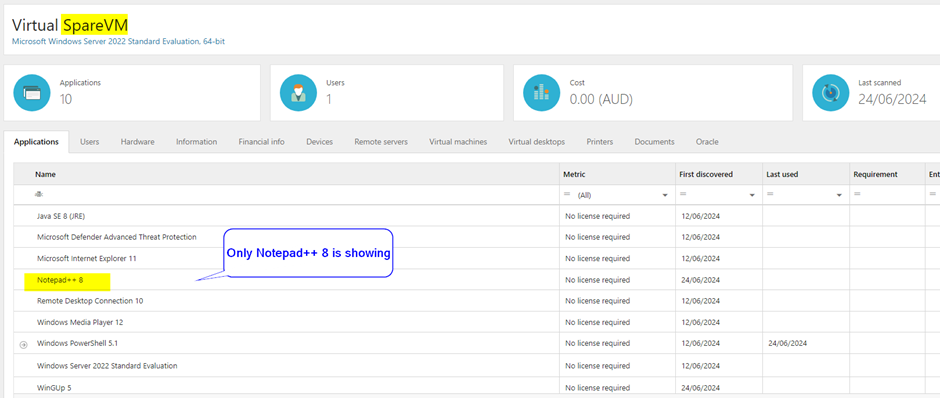Switch to the Financial info tab
The height and width of the screenshot is (398, 940).
click(x=261, y=142)
